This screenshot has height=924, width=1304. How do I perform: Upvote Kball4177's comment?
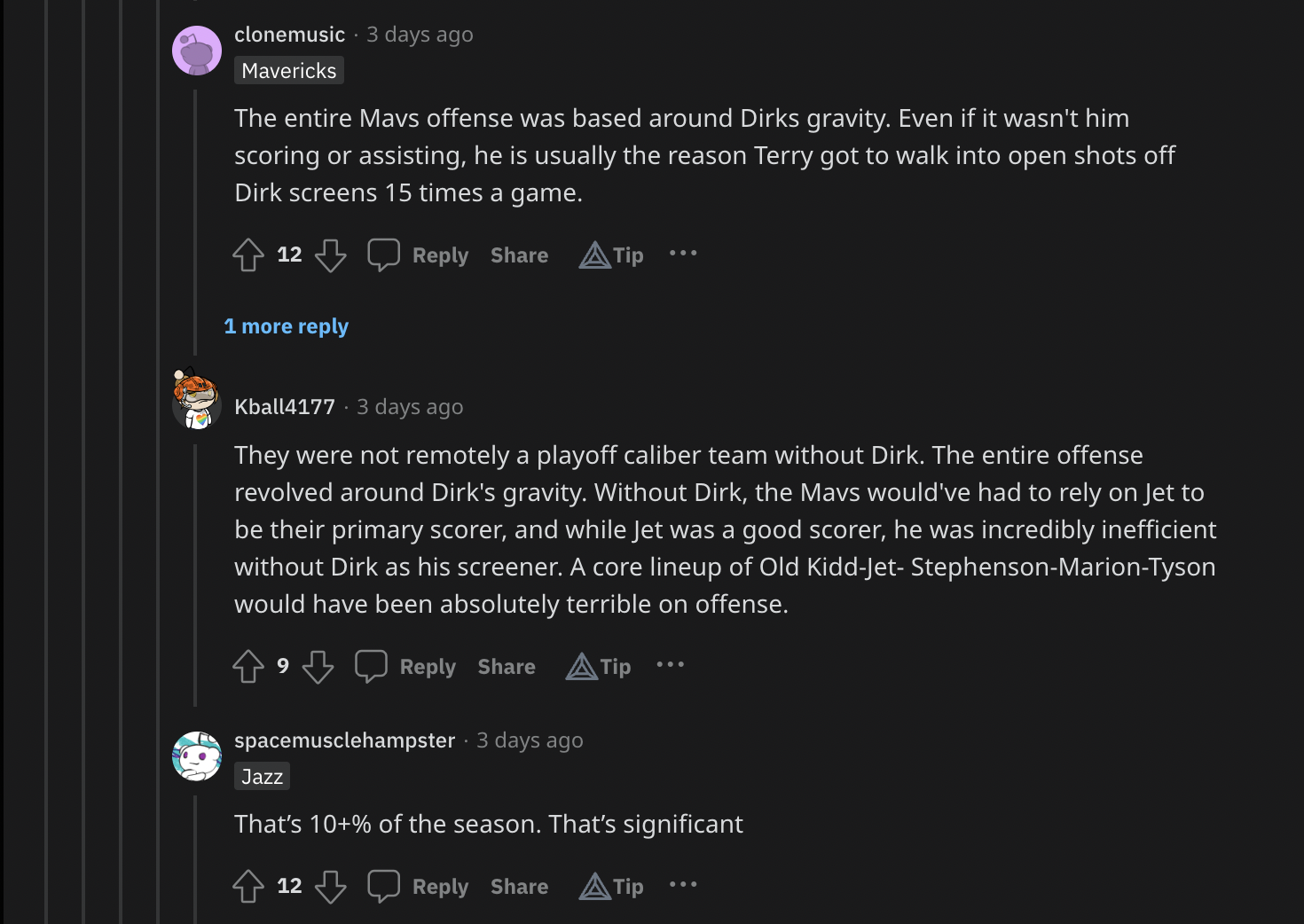(248, 667)
